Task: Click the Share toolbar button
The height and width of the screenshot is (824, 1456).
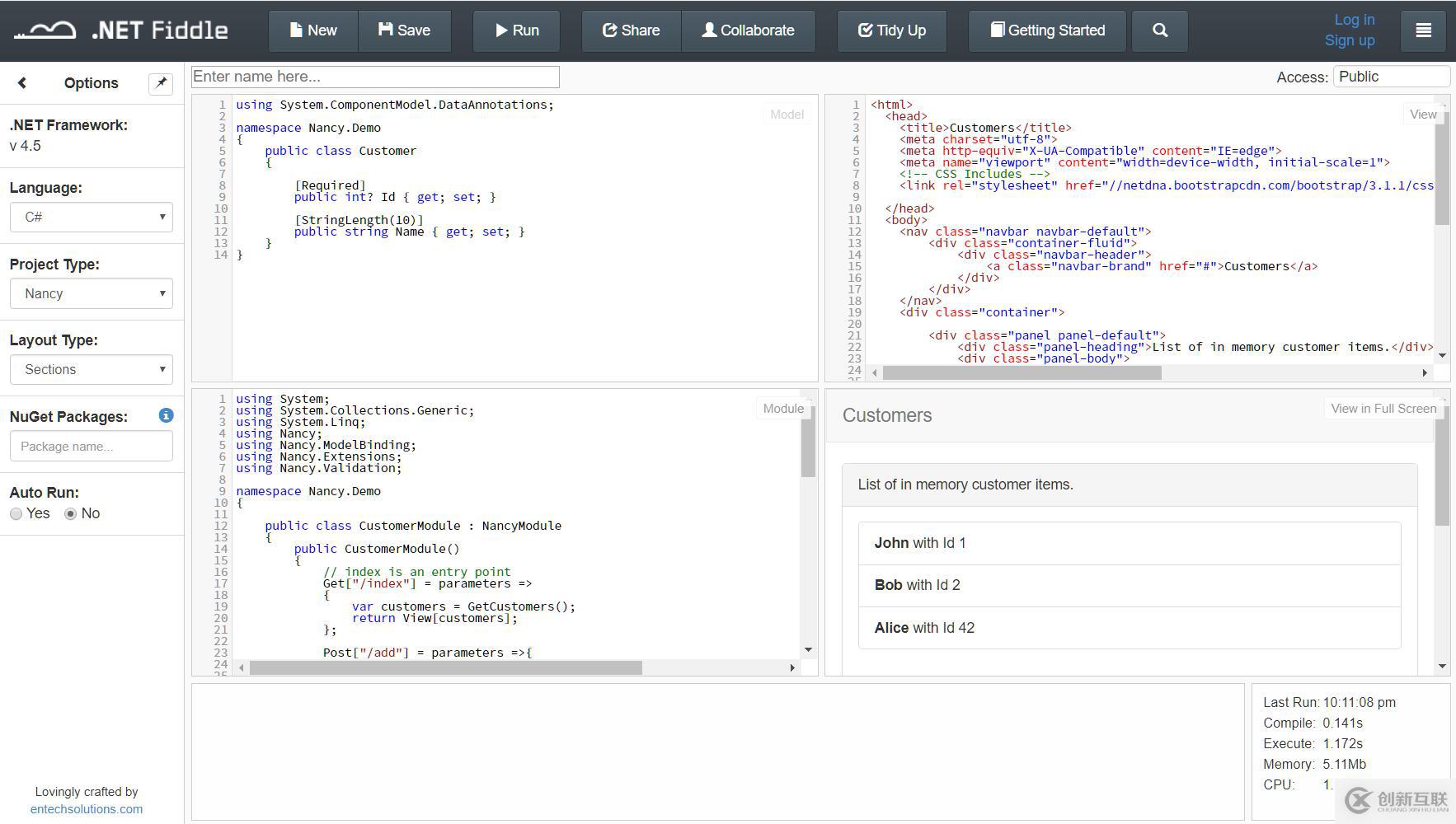Action: point(631,30)
